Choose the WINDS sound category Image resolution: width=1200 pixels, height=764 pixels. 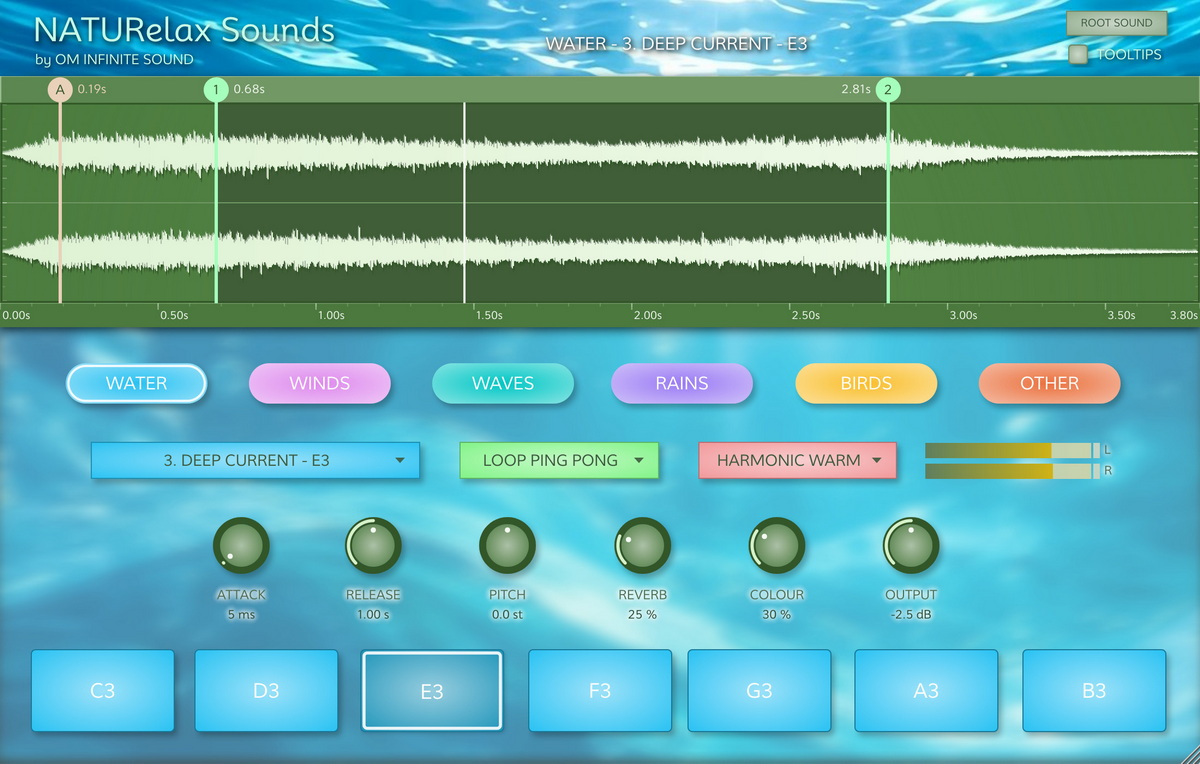tap(319, 383)
